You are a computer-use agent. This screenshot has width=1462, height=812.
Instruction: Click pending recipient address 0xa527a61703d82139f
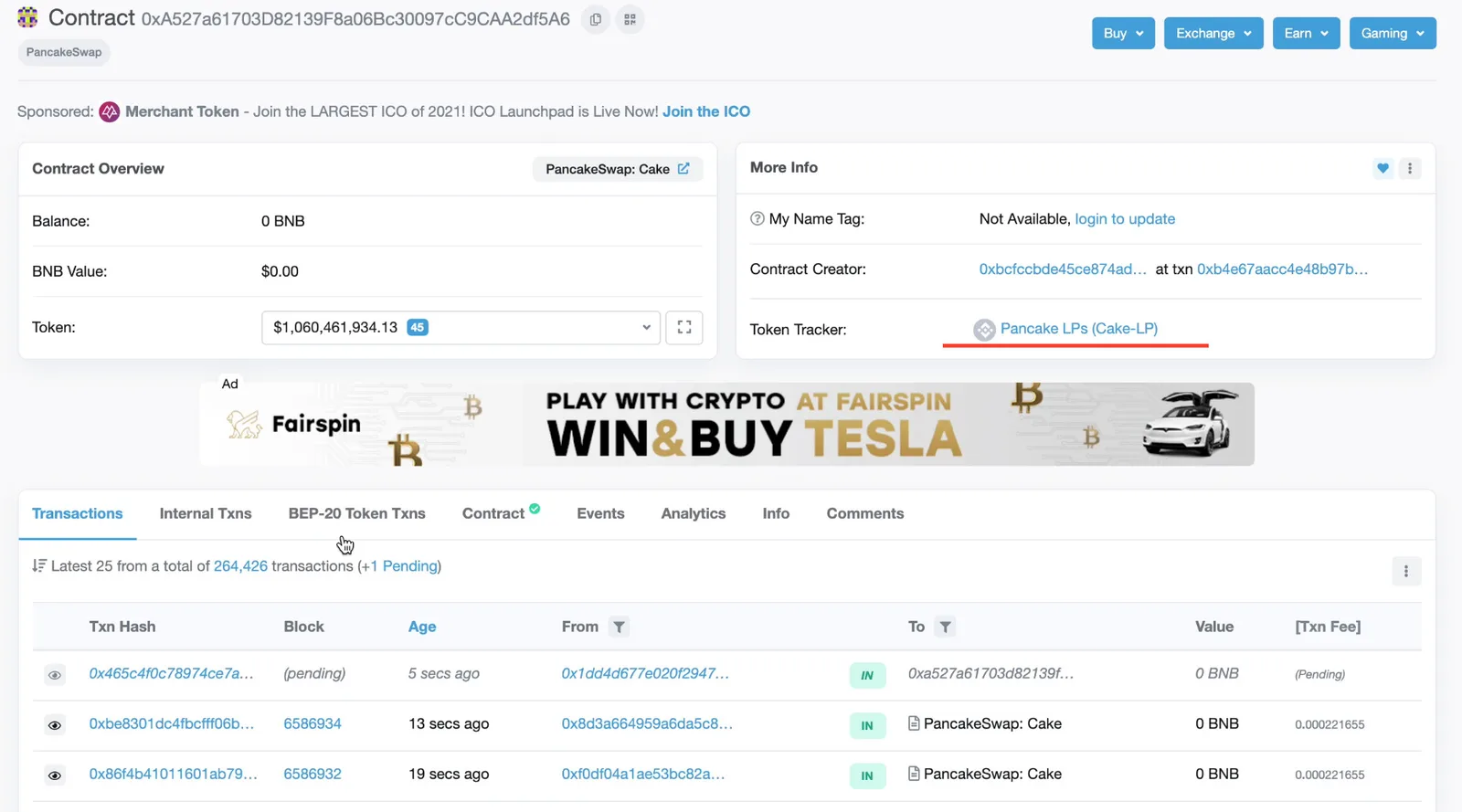pos(991,674)
